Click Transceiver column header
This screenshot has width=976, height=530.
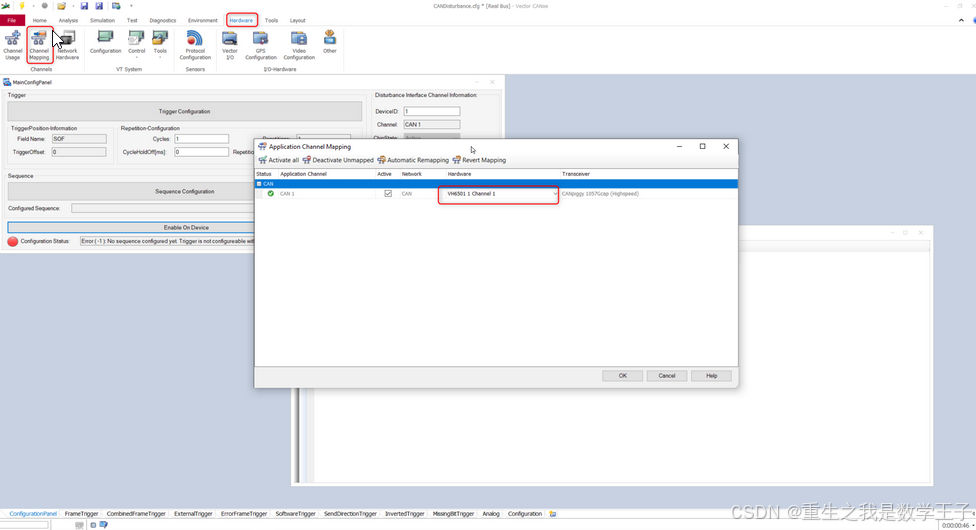point(649,174)
